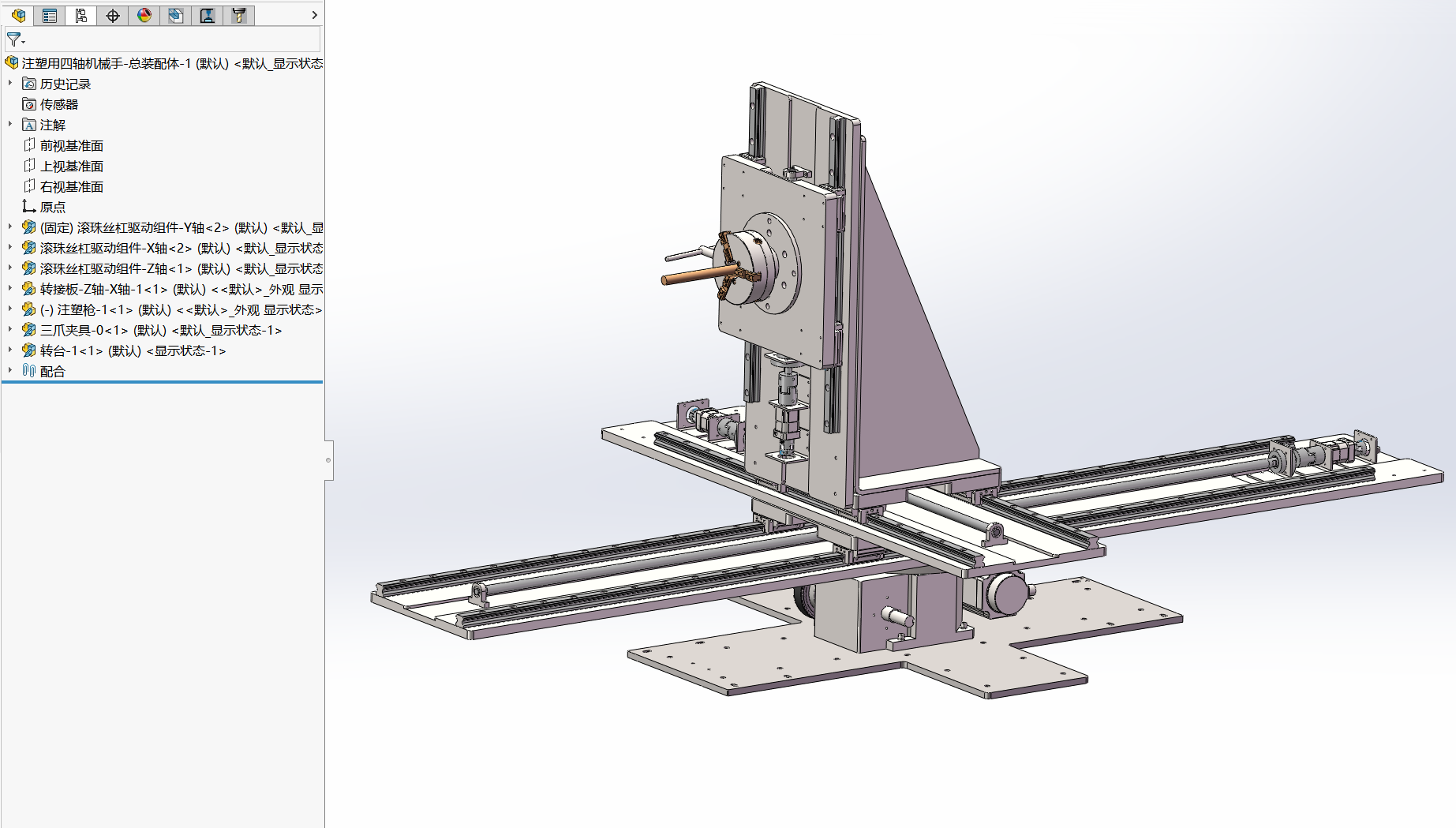Select the 右视基准面 plane
The width and height of the screenshot is (1456, 828).
tap(63, 186)
